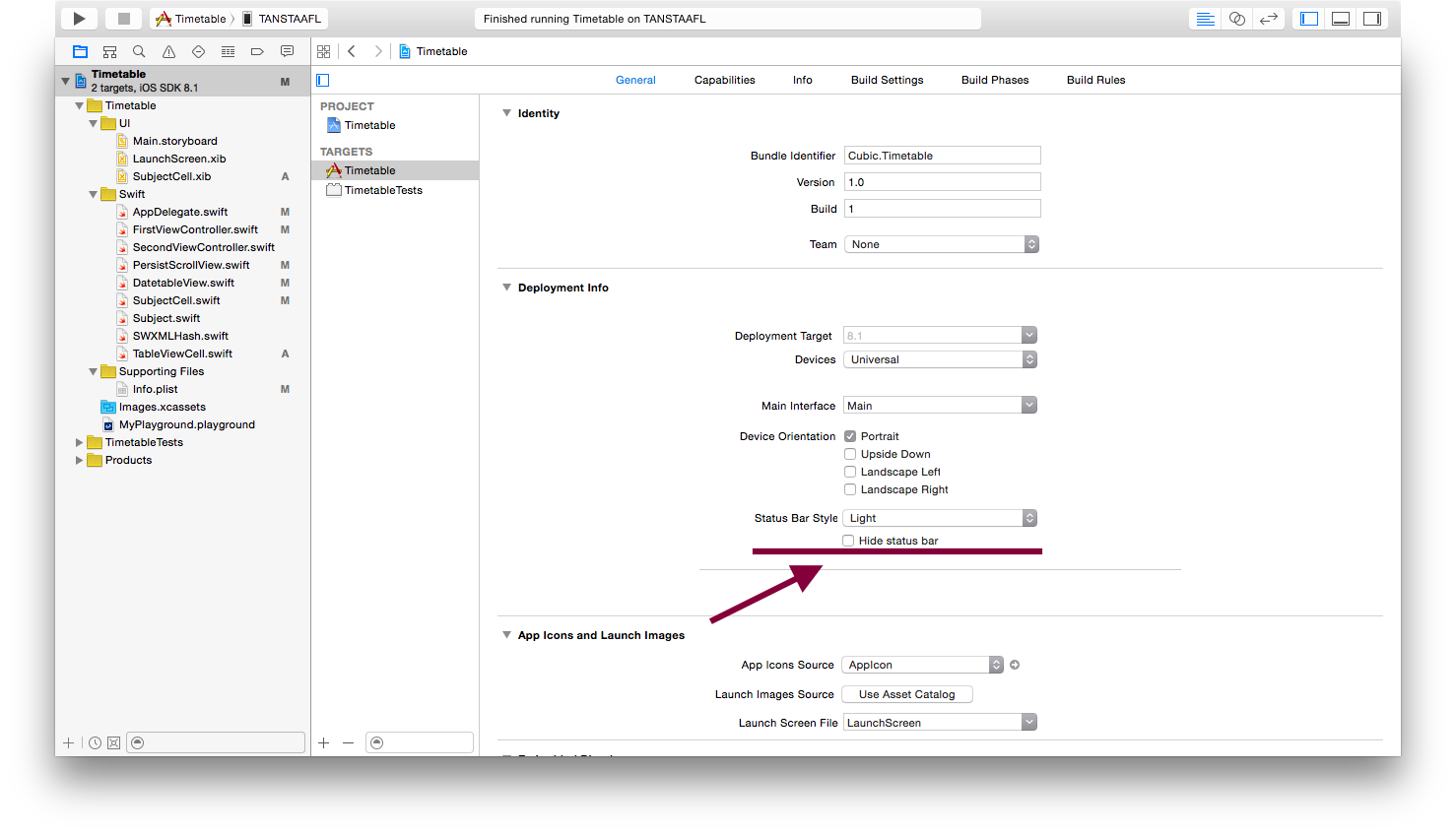Stop the running task with Stop button
The image size is (1456, 835).
click(124, 19)
